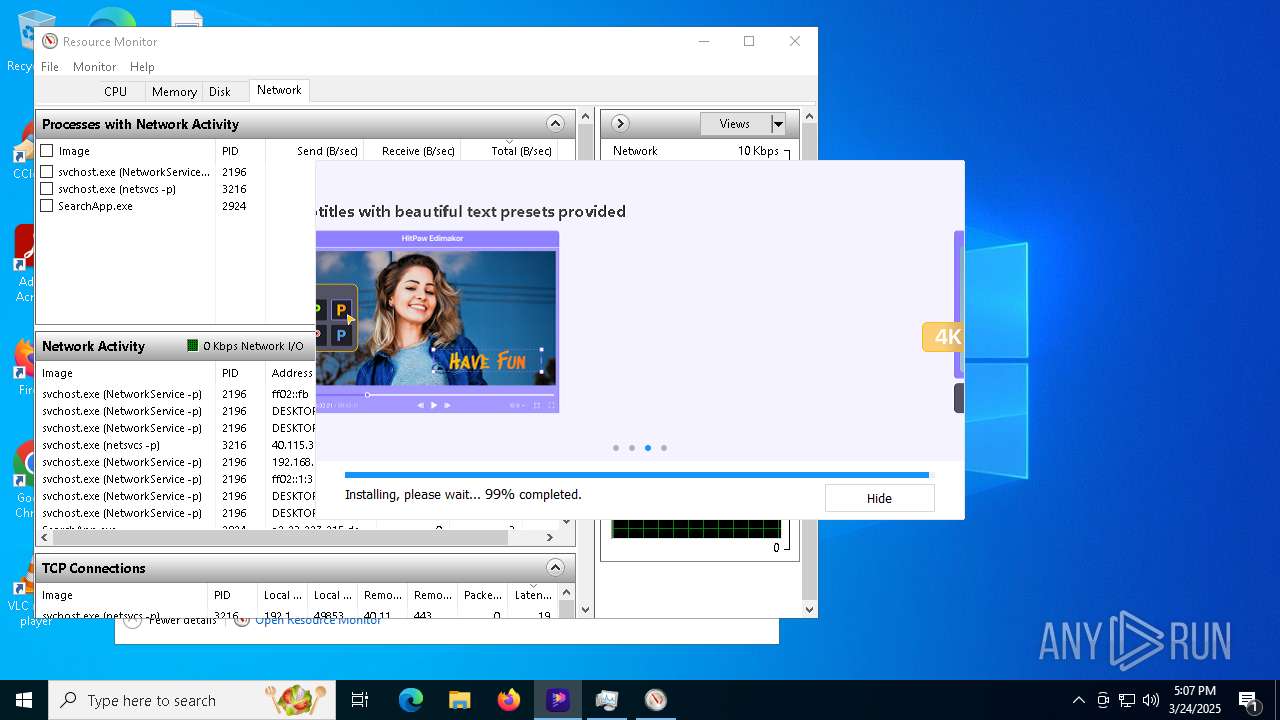Image resolution: width=1280 pixels, height=720 pixels.
Task: Open File Explorer from the taskbar
Action: click(x=459, y=700)
